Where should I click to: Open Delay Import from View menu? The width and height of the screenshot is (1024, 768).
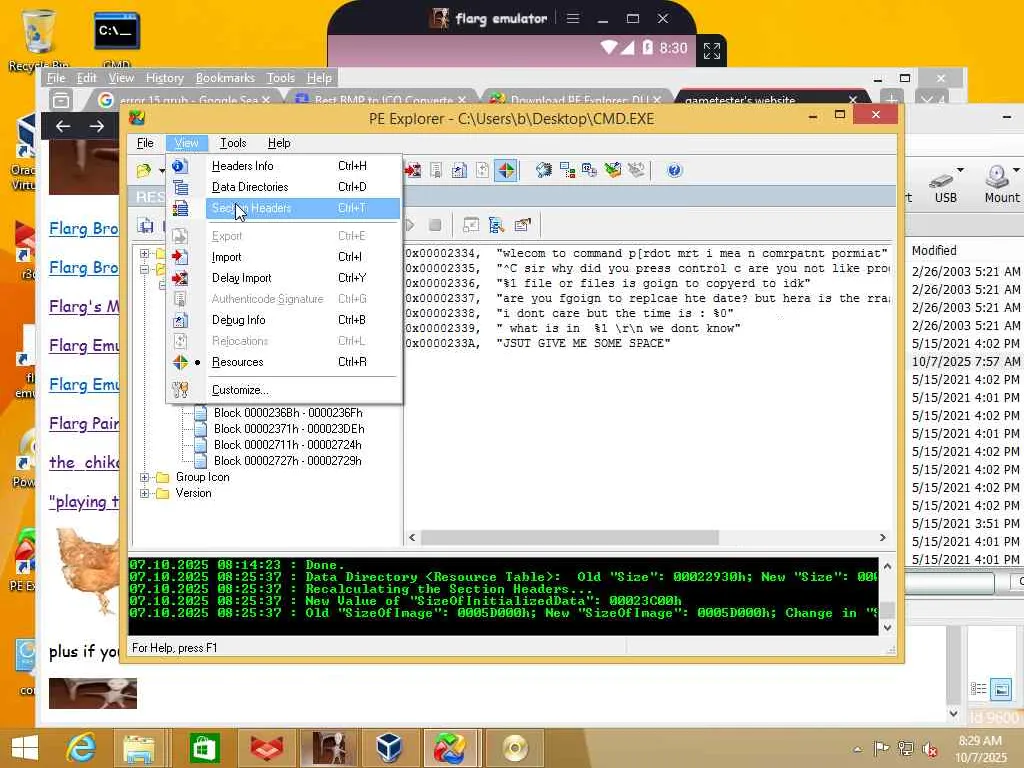tap(242, 278)
